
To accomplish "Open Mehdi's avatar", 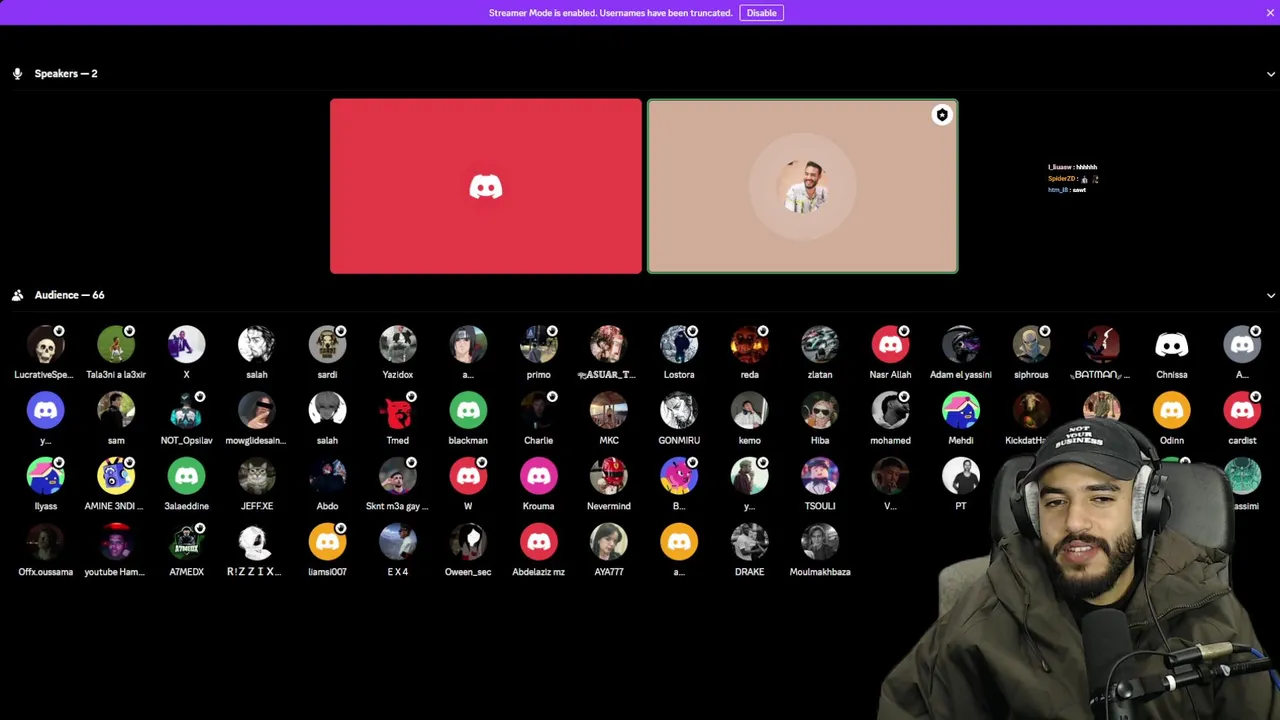I will click(x=961, y=411).
